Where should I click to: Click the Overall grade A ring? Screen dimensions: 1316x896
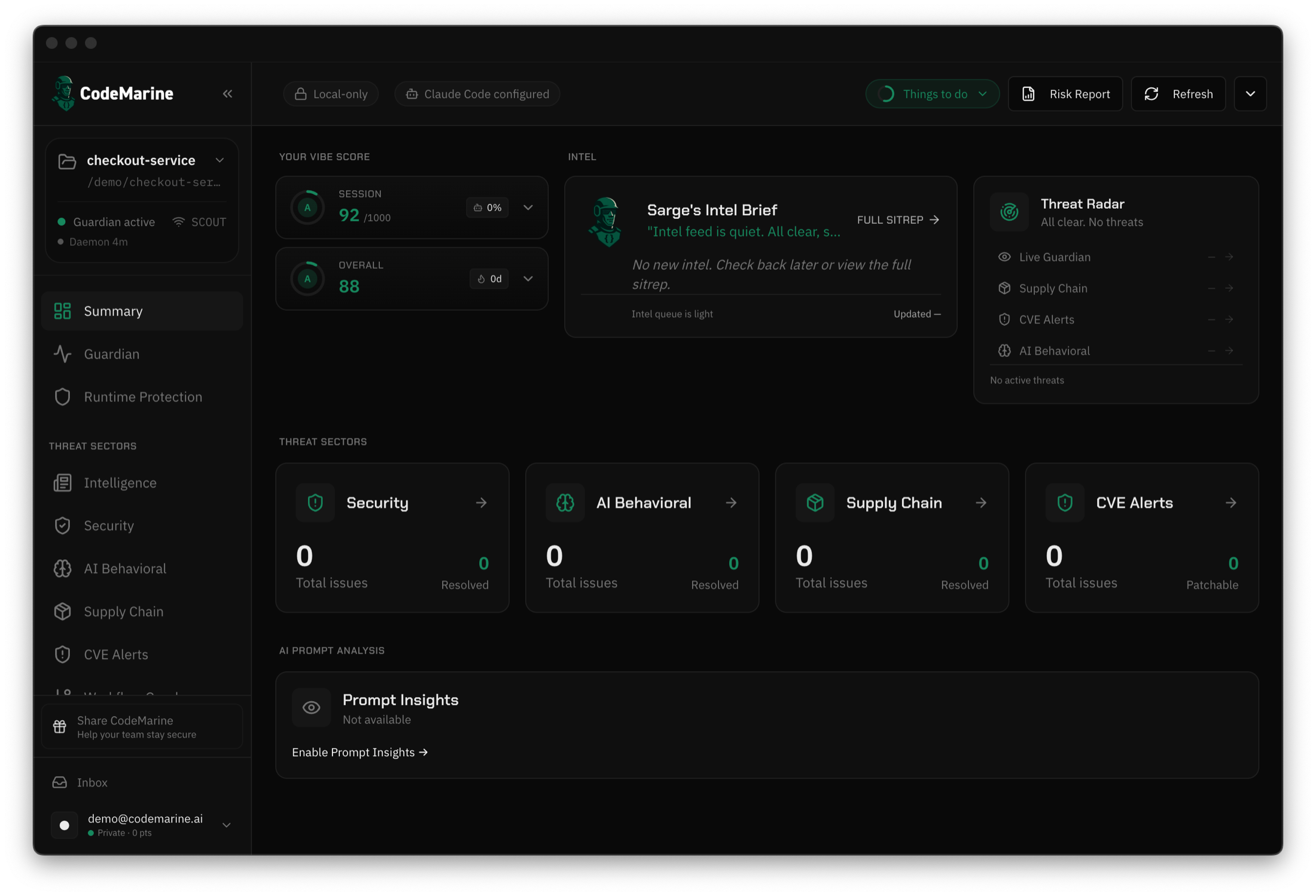[x=307, y=279]
